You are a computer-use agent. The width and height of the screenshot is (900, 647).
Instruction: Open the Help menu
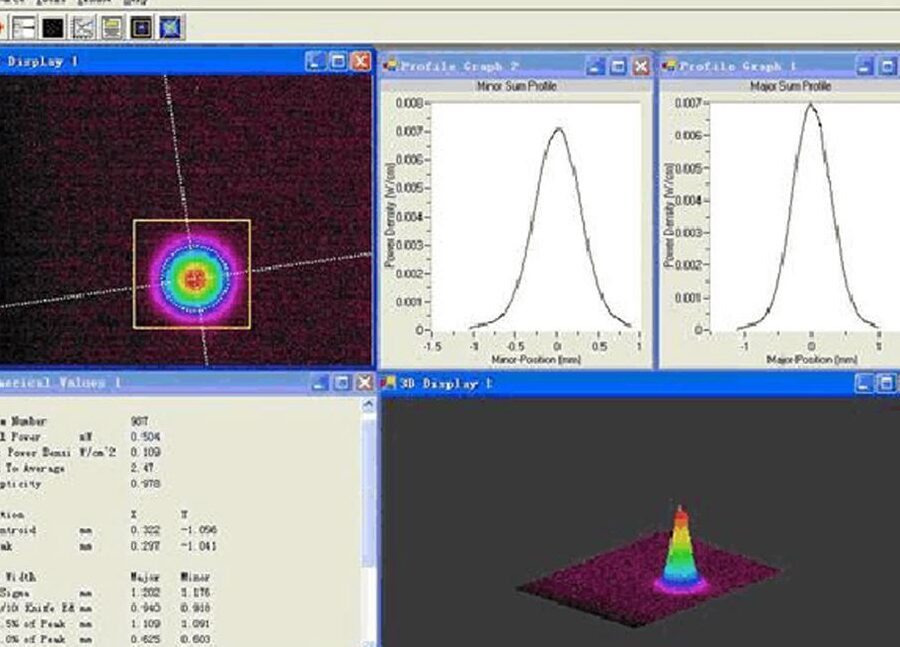pos(136,3)
